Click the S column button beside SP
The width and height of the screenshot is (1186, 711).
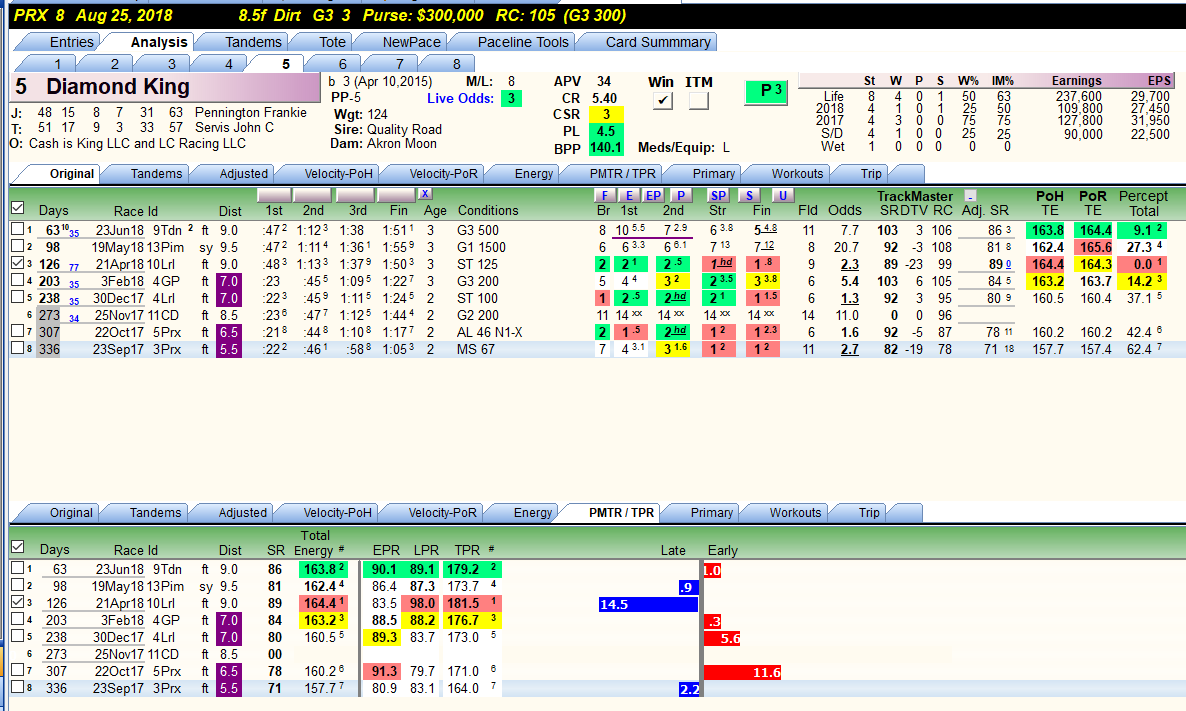(749, 195)
